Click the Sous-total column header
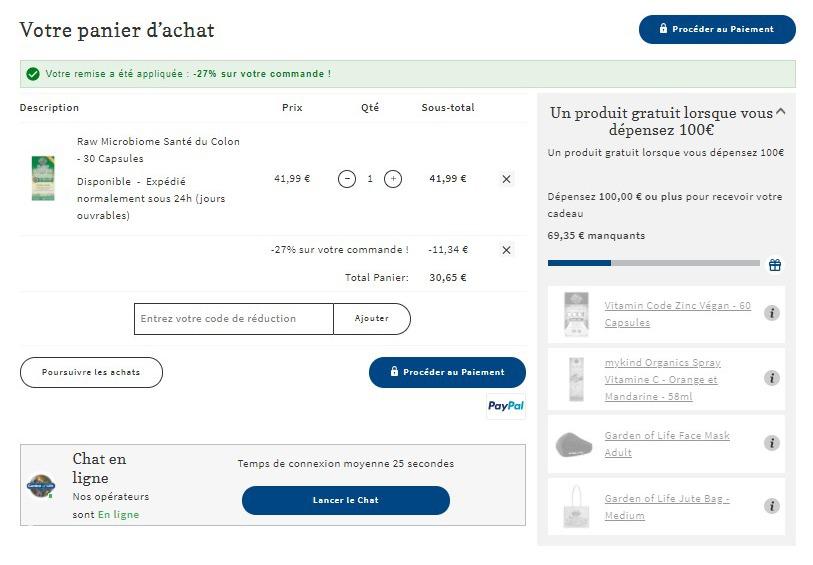 (448, 108)
